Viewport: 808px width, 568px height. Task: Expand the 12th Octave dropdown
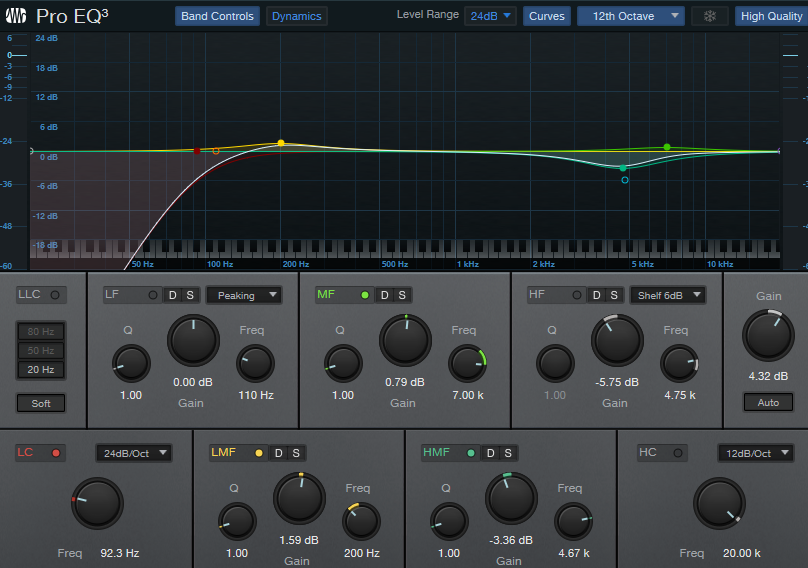click(630, 16)
